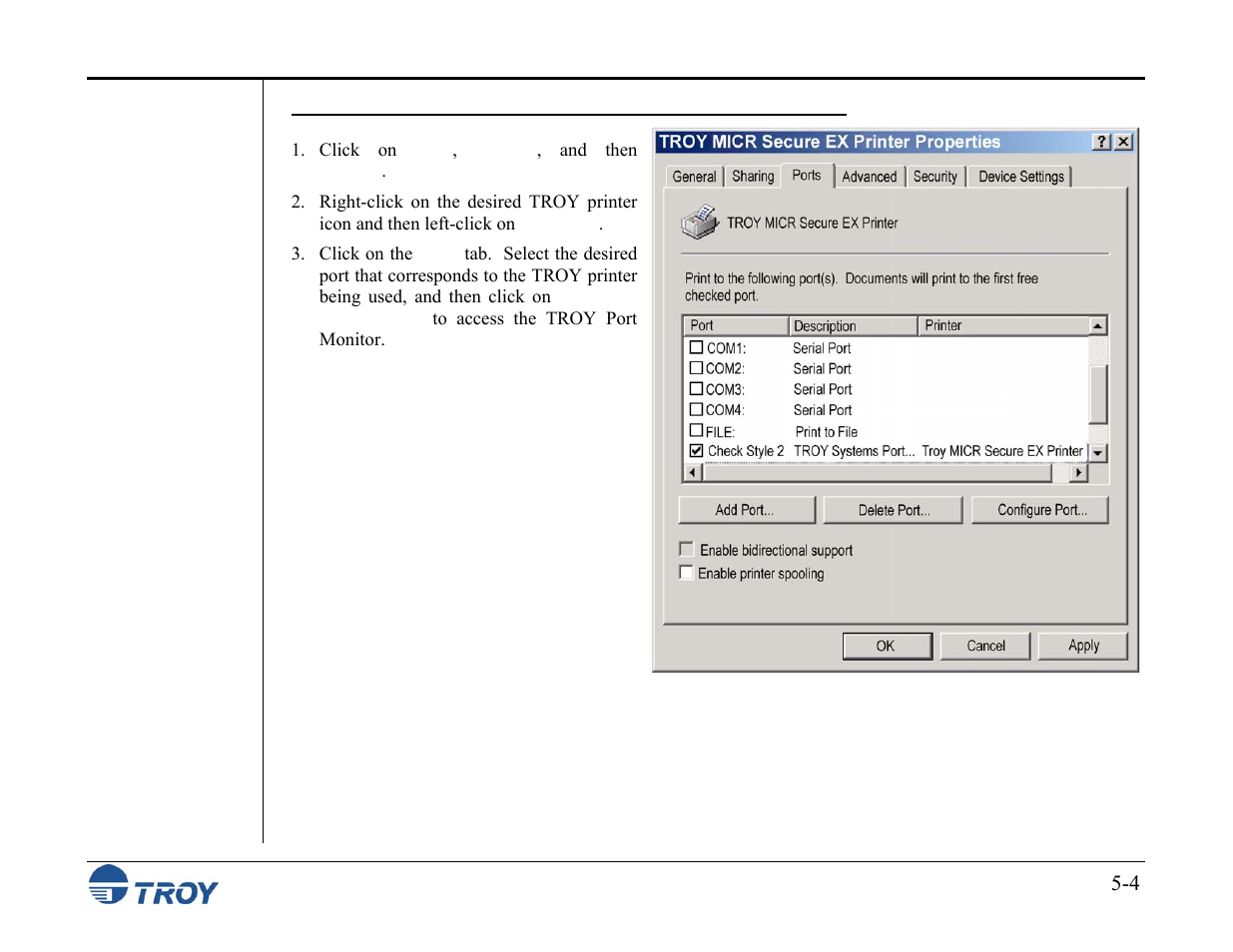Click the TROY logo in page footer
1233x952 pixels.
coord(153,886)
